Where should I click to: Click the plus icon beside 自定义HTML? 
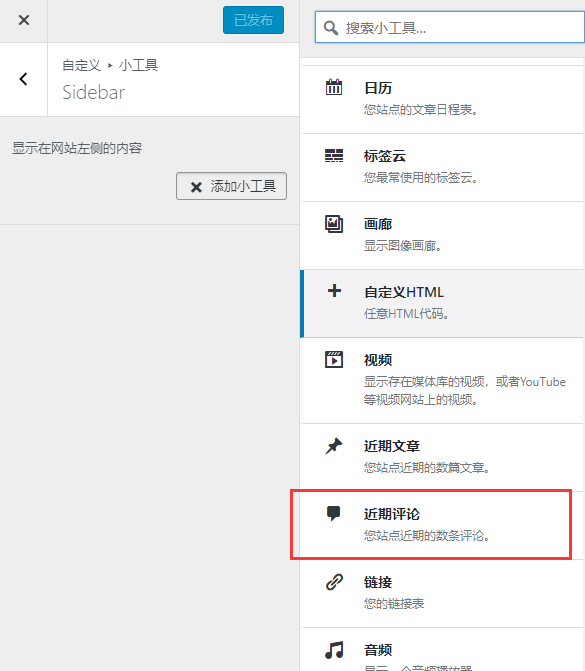(334, 291)
